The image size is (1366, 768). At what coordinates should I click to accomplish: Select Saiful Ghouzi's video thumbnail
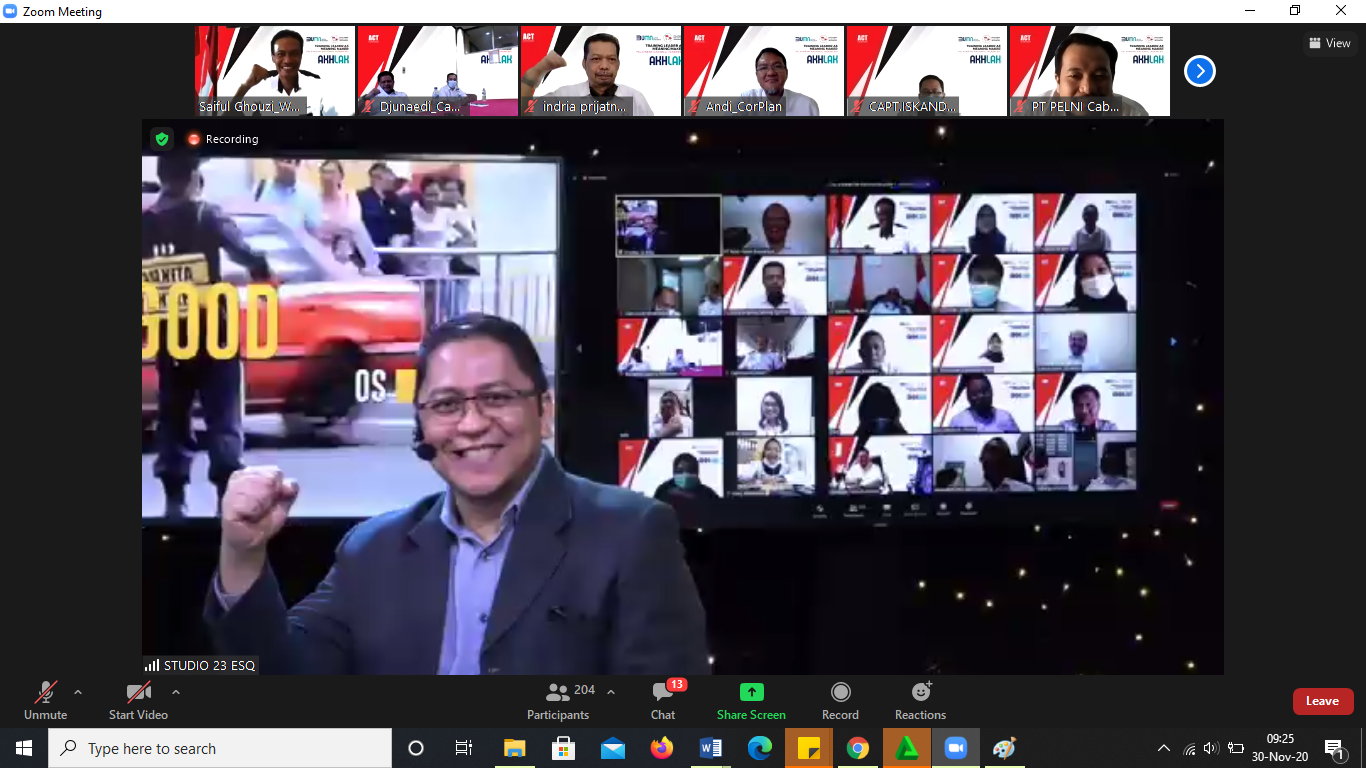click(275, 71)
